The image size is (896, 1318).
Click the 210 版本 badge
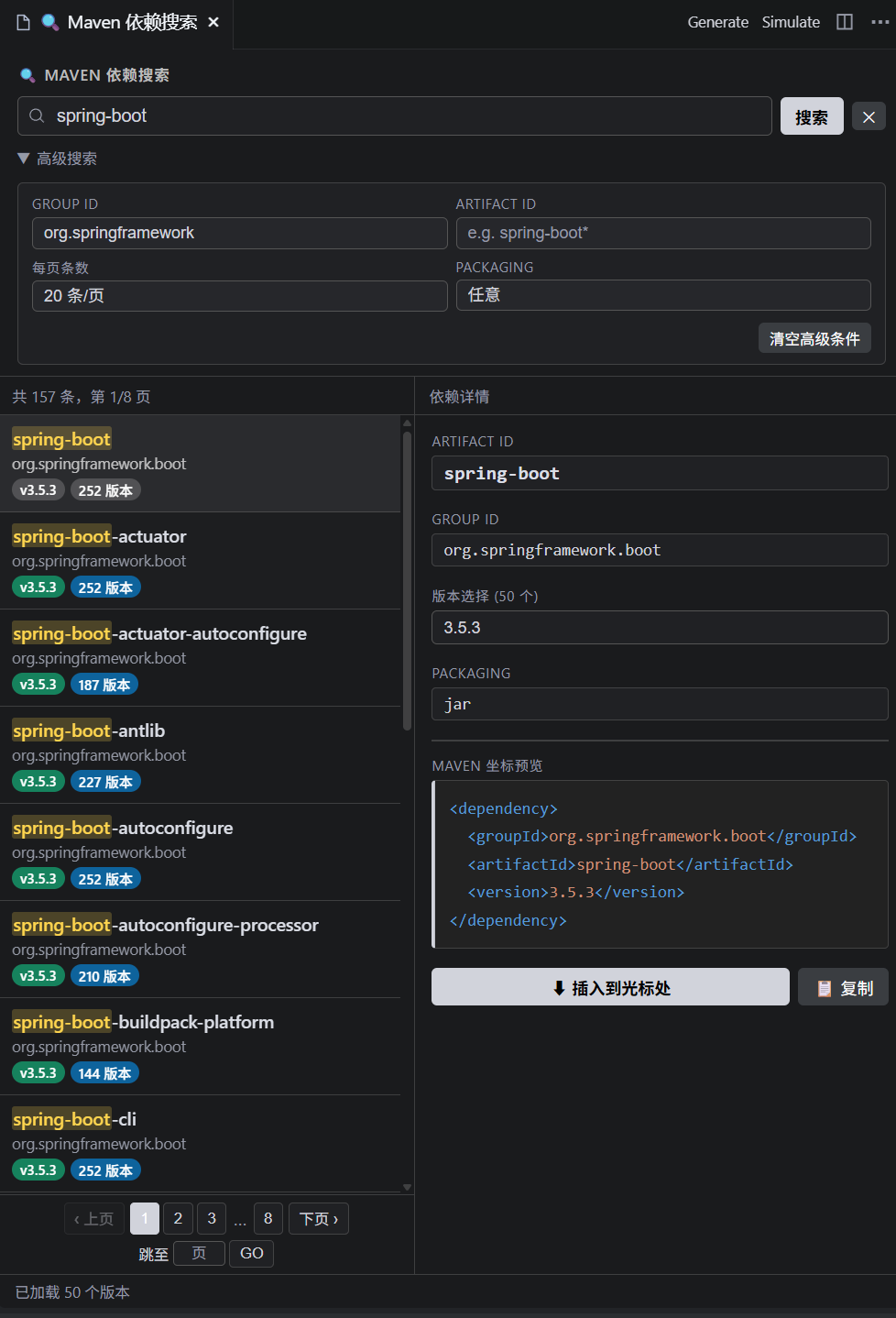pos(104,976)
